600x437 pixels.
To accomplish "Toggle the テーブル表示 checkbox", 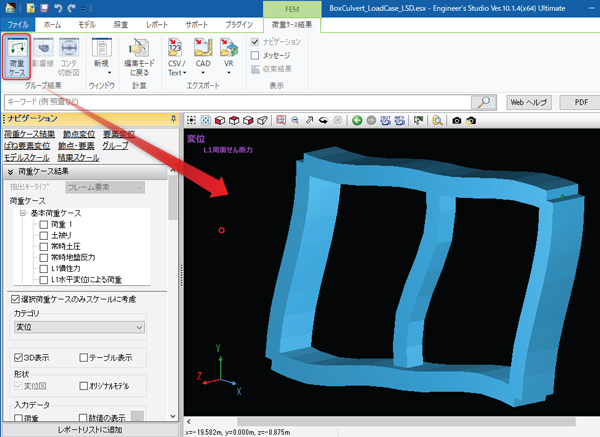I will tap(83, 357).
